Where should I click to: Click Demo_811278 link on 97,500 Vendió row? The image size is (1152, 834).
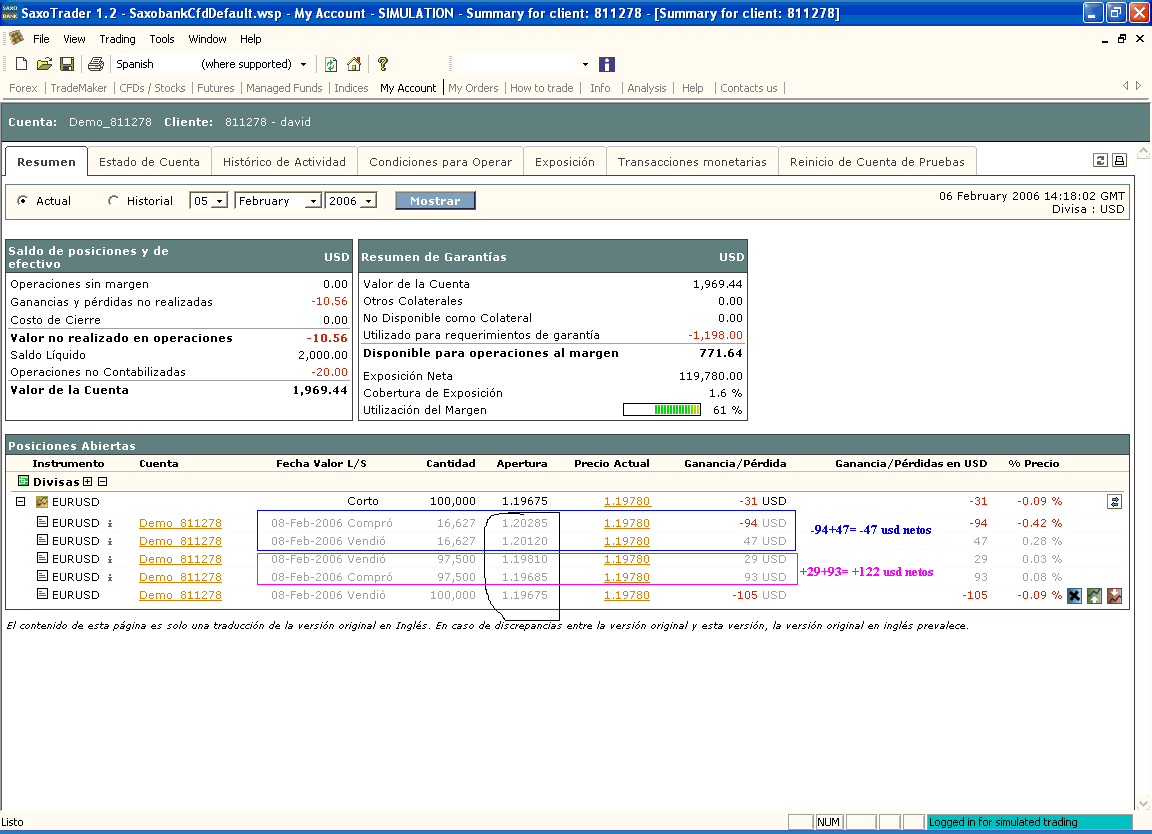[180, 559]
